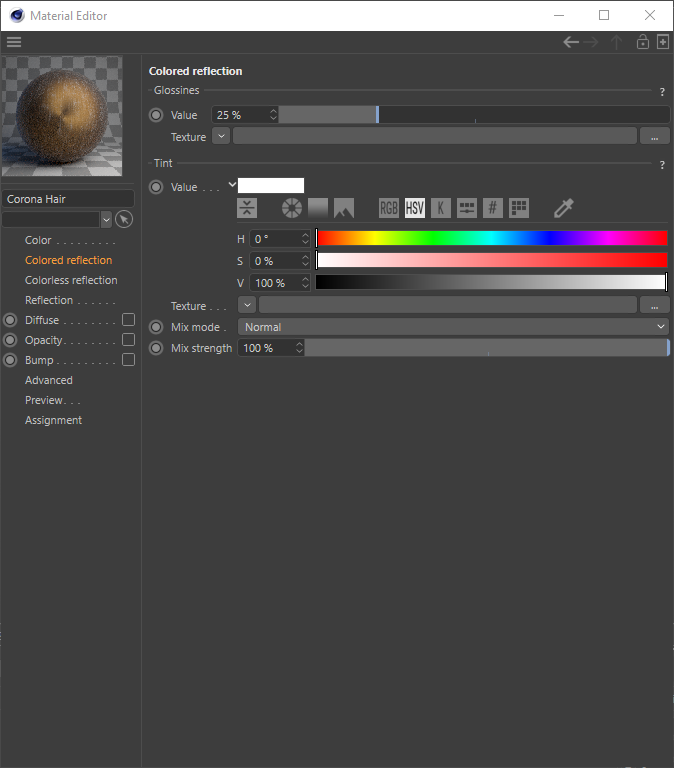The image size is (674, 768).
Task: Click the Glossines Texture long bar
Action: tap(435, 136)
